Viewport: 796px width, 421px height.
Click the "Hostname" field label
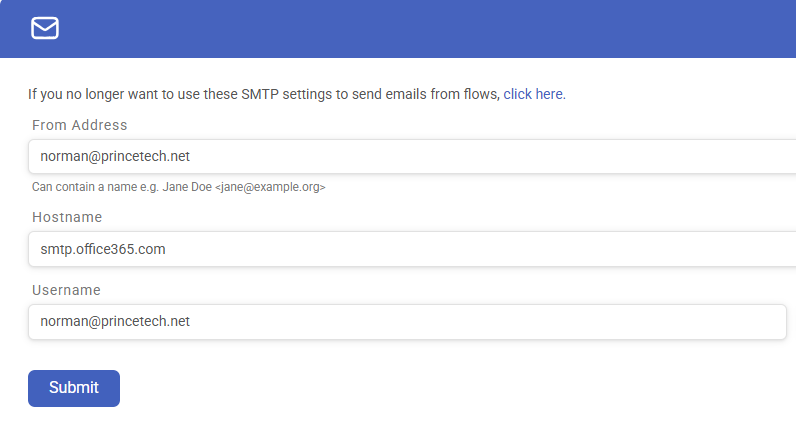coord(67,217)
